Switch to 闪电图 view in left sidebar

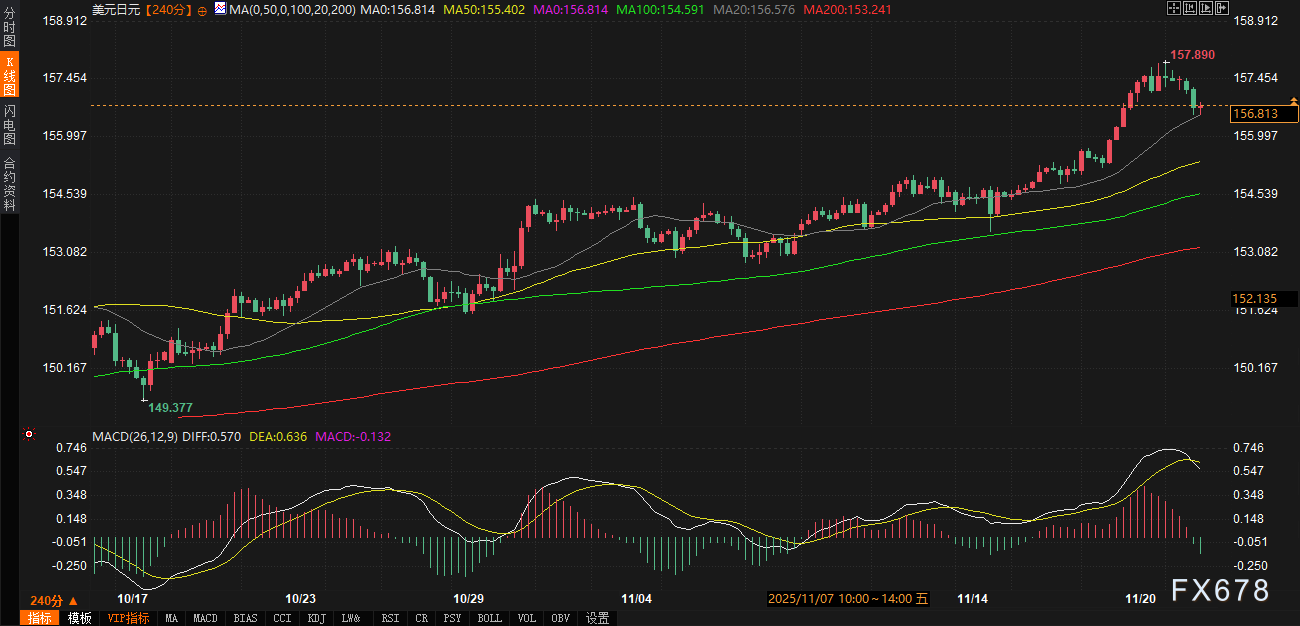[x=9, y=126]
